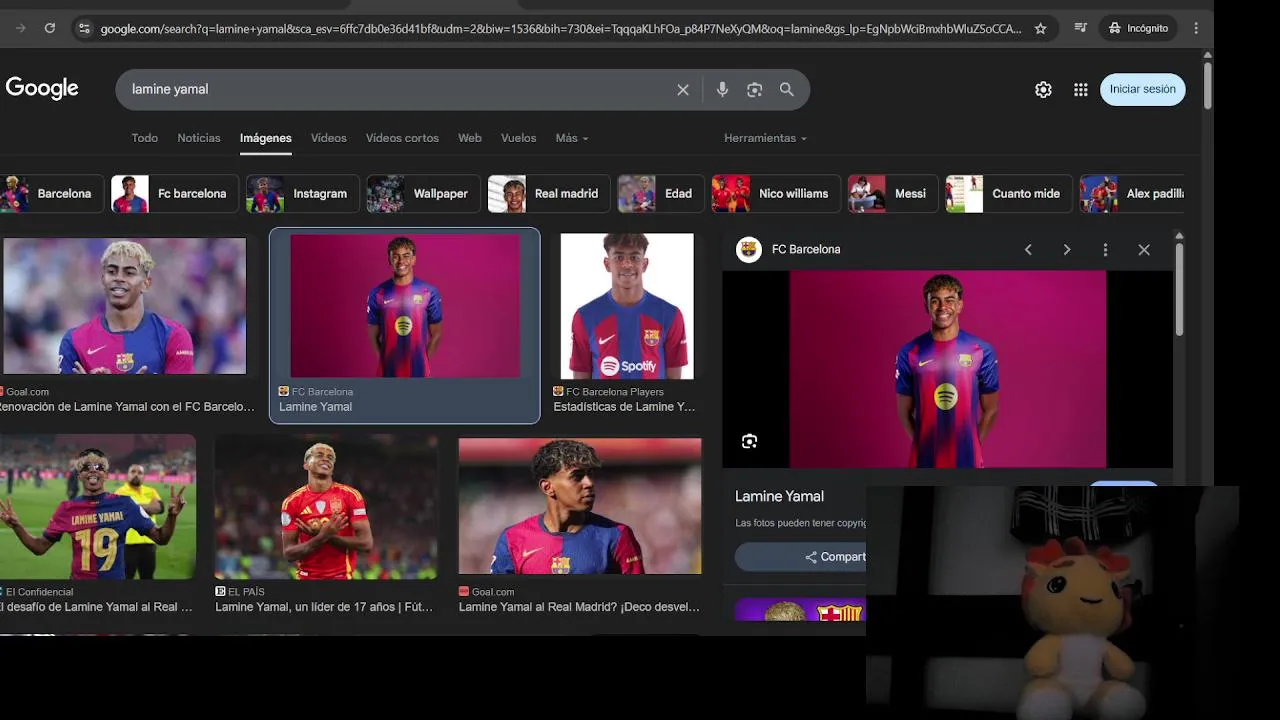Click the Compartir share button
The width and height of the screenshot is (1280, 720).
click(802, 557)
